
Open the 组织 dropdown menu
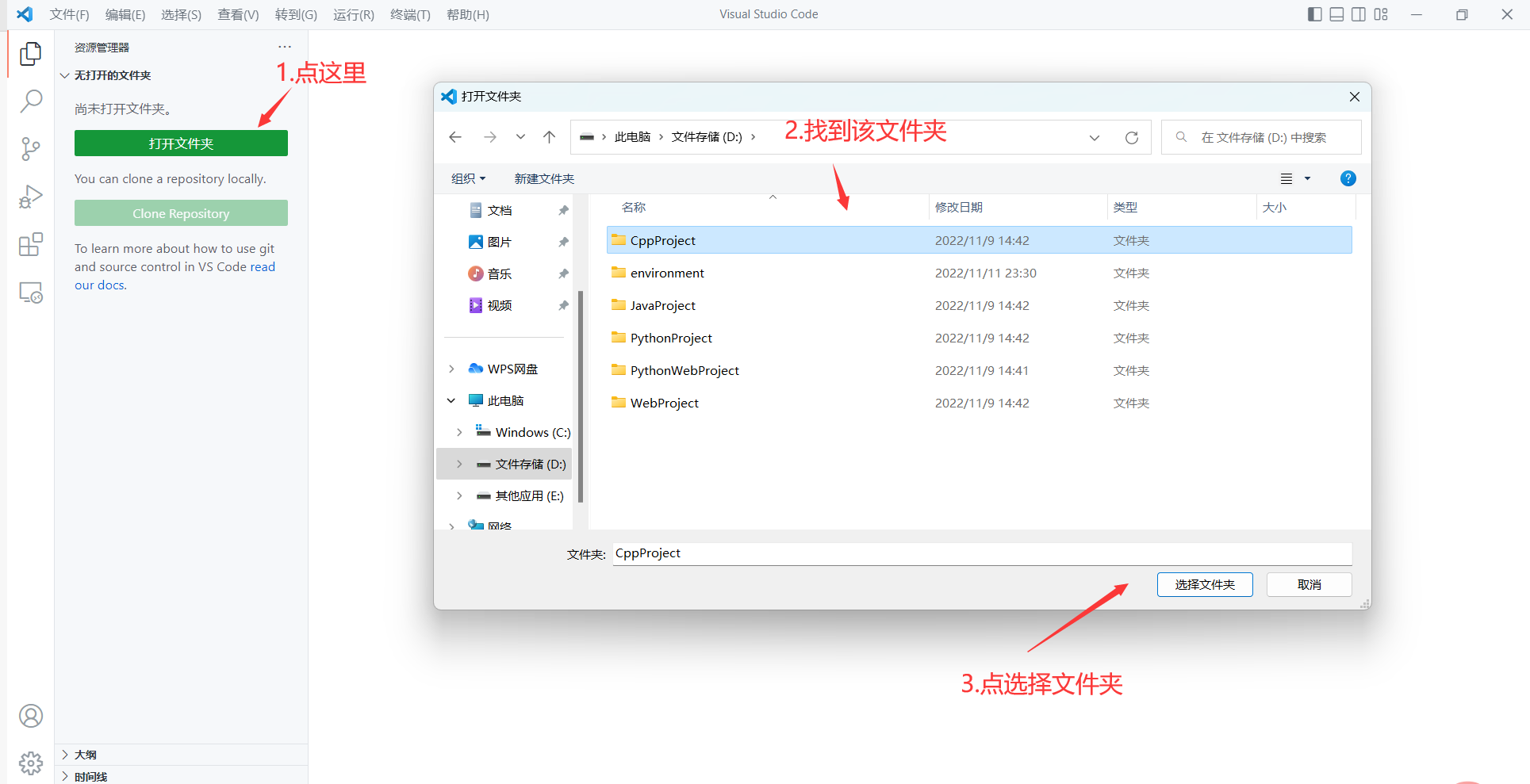pos(468,178)
